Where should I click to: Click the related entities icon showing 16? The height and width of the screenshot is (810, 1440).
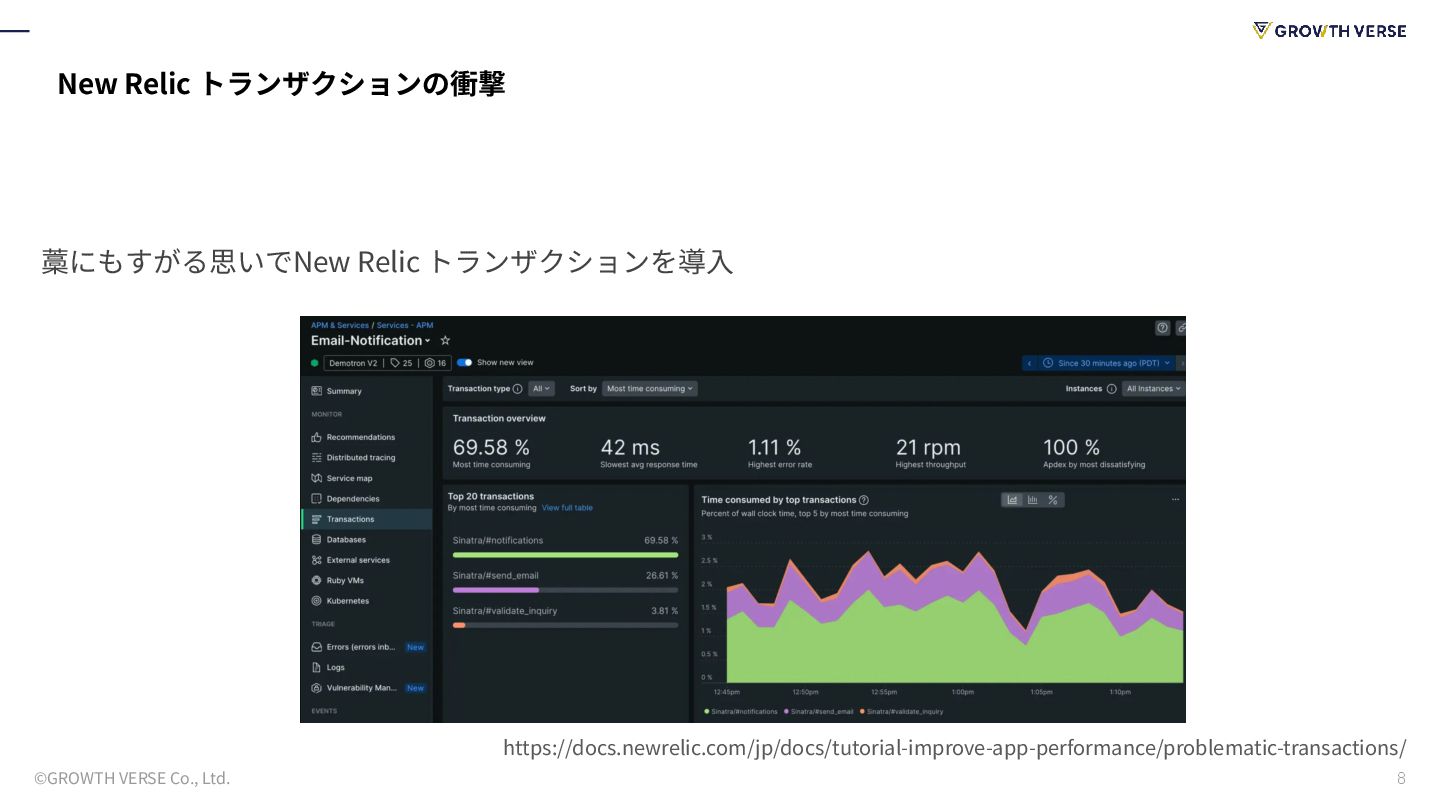(x=436, y=363)
